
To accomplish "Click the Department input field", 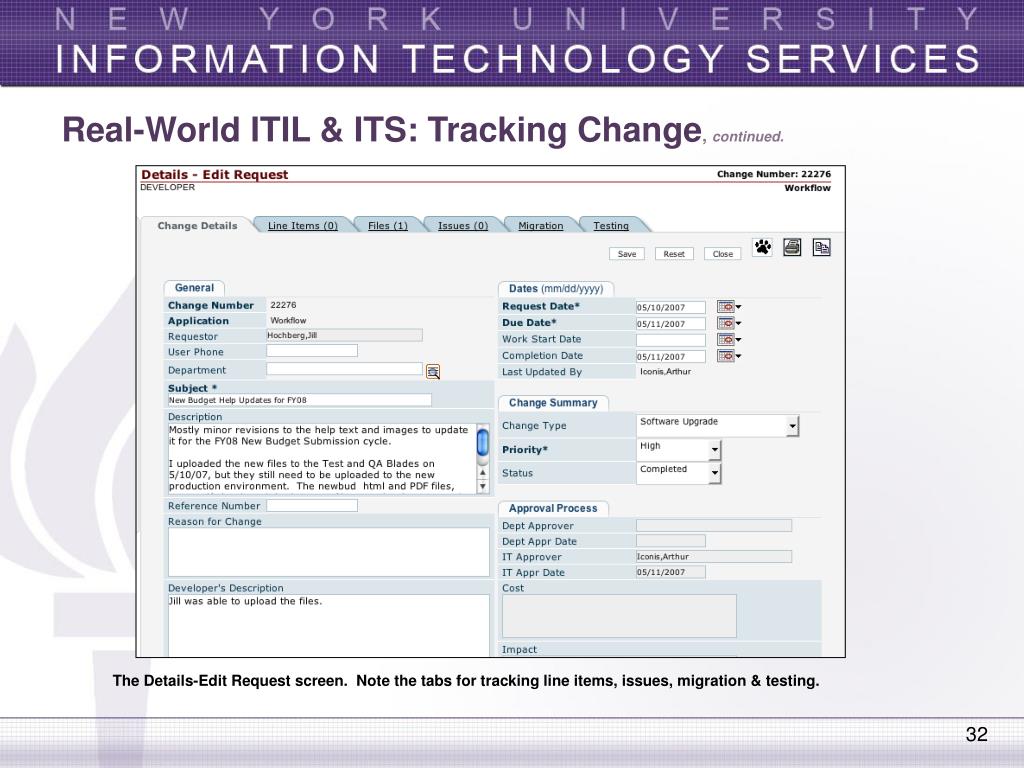I will [344, 369].
